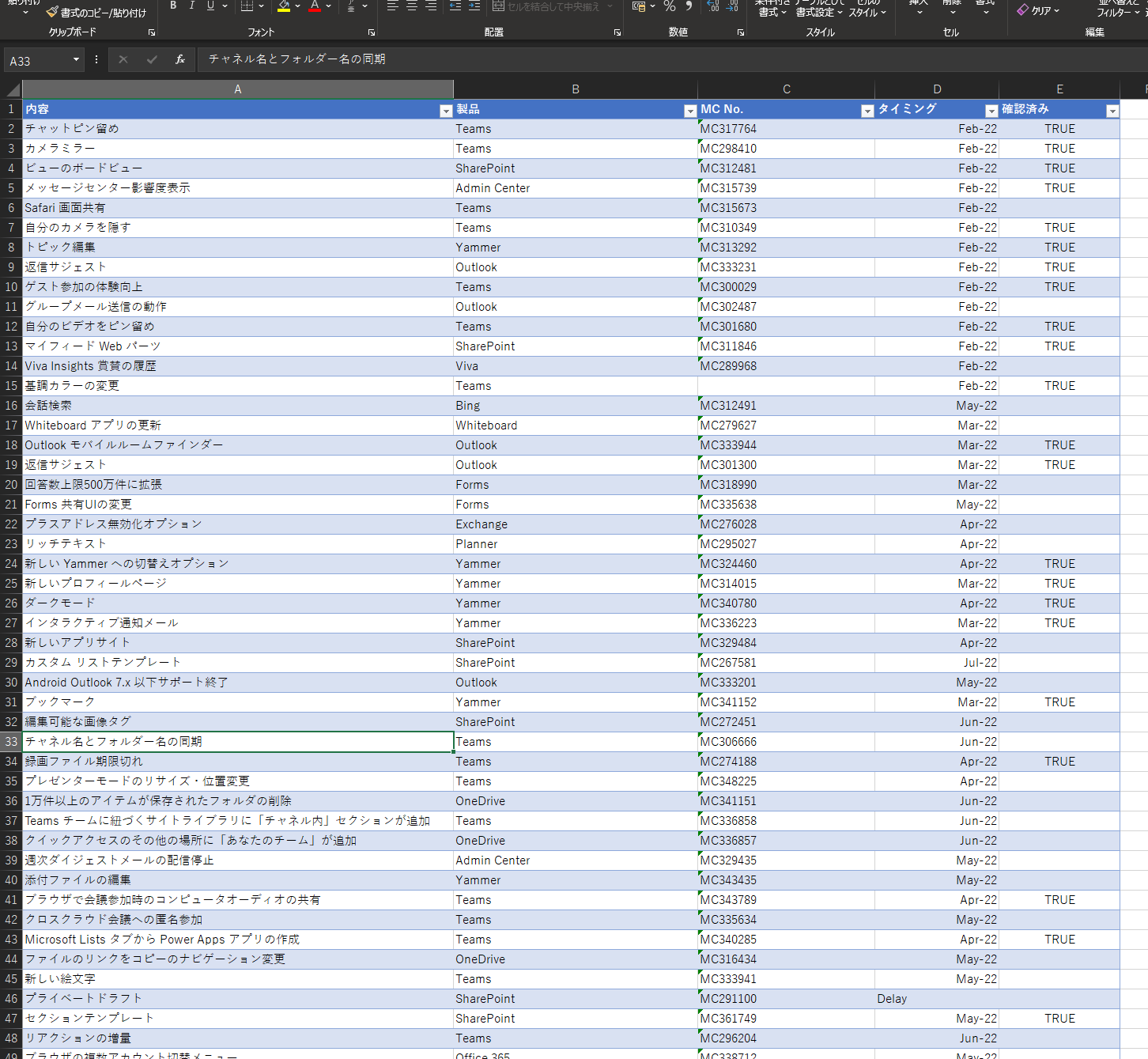The width and height of the screenshot is (1148, 1059).
Task: Click the Insert Function fx icon
Action: pos(180,59)
